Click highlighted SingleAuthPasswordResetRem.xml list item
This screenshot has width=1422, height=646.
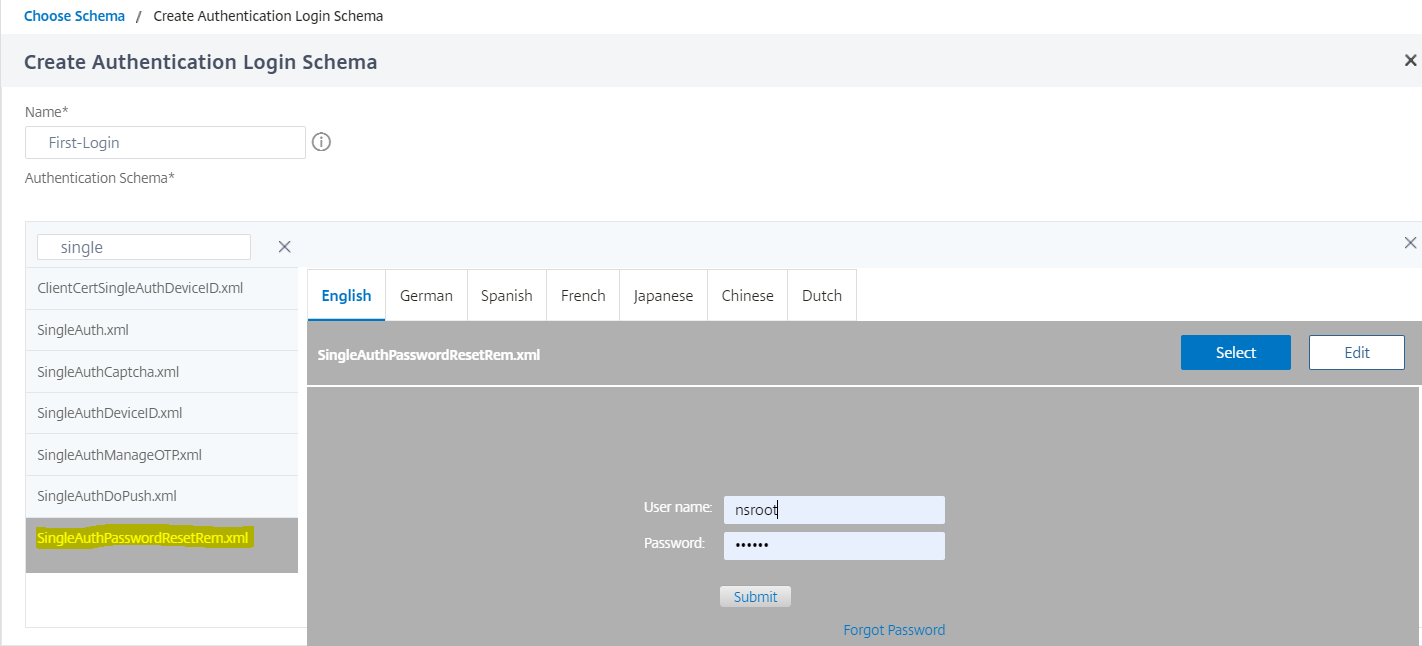(162, 545)
